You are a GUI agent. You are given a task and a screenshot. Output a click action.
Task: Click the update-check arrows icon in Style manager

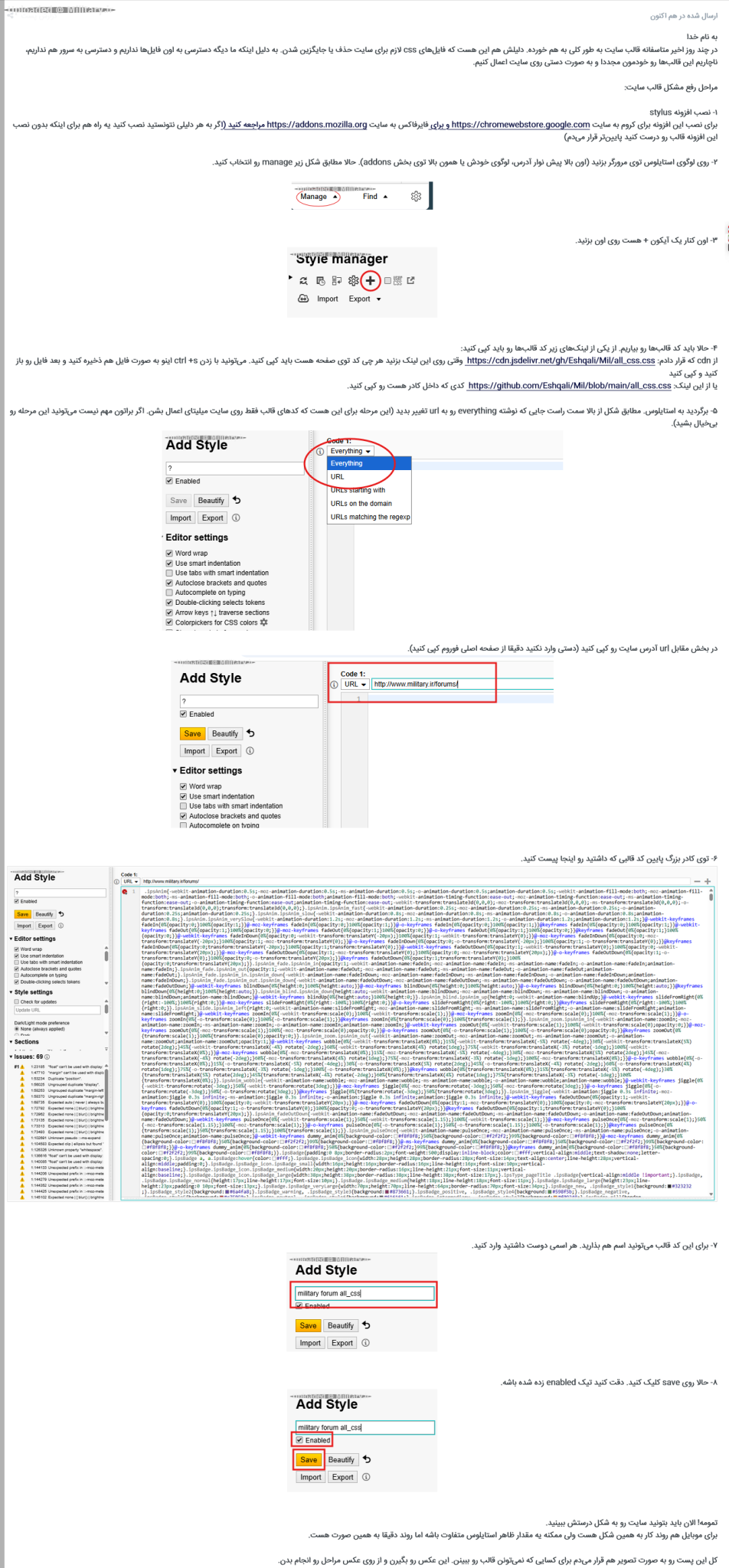[x=303, y=281]
